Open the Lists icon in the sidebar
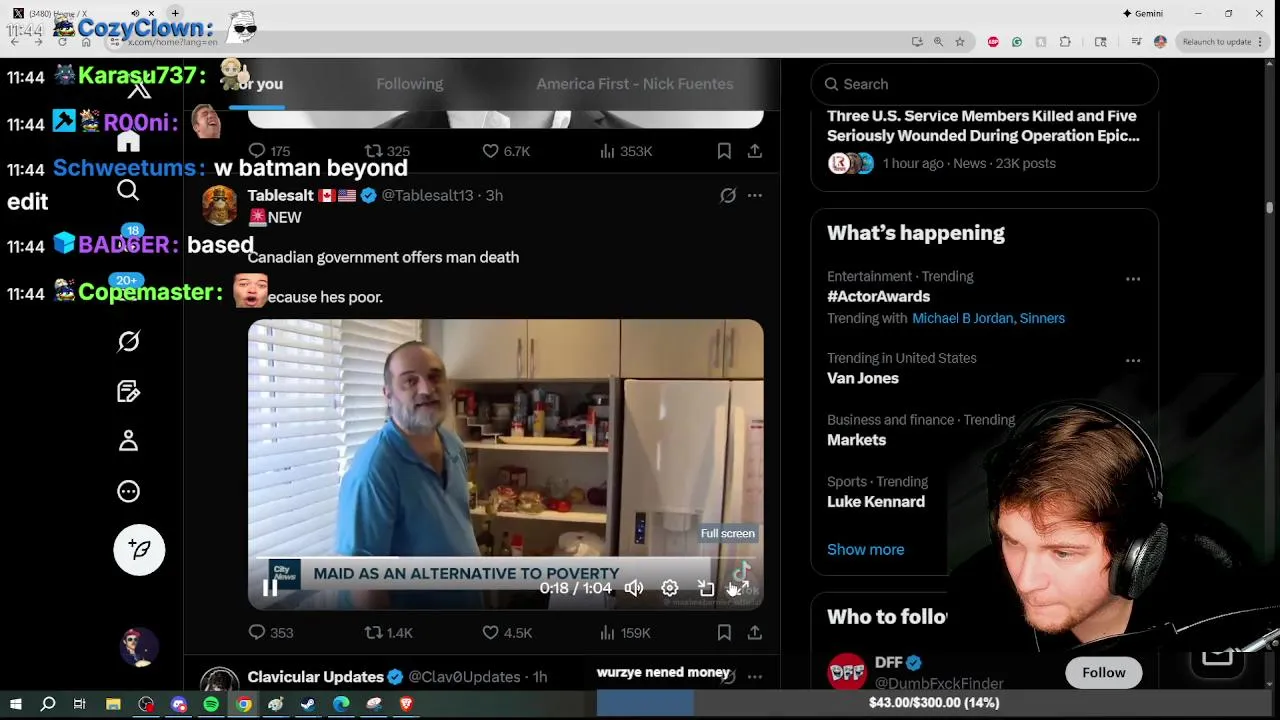Screen dimensions: 1280x720 point(128,391)
